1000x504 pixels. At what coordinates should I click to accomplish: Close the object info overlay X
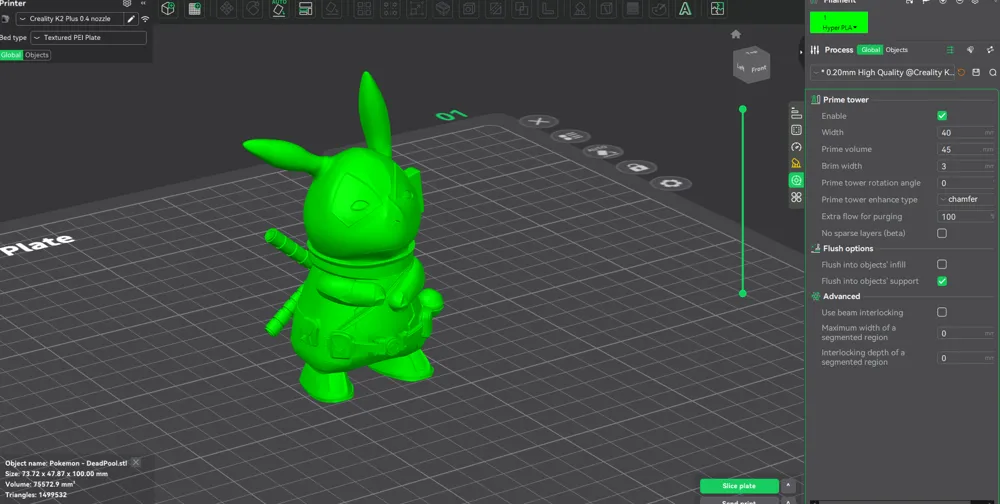click(x=136, y=463)
